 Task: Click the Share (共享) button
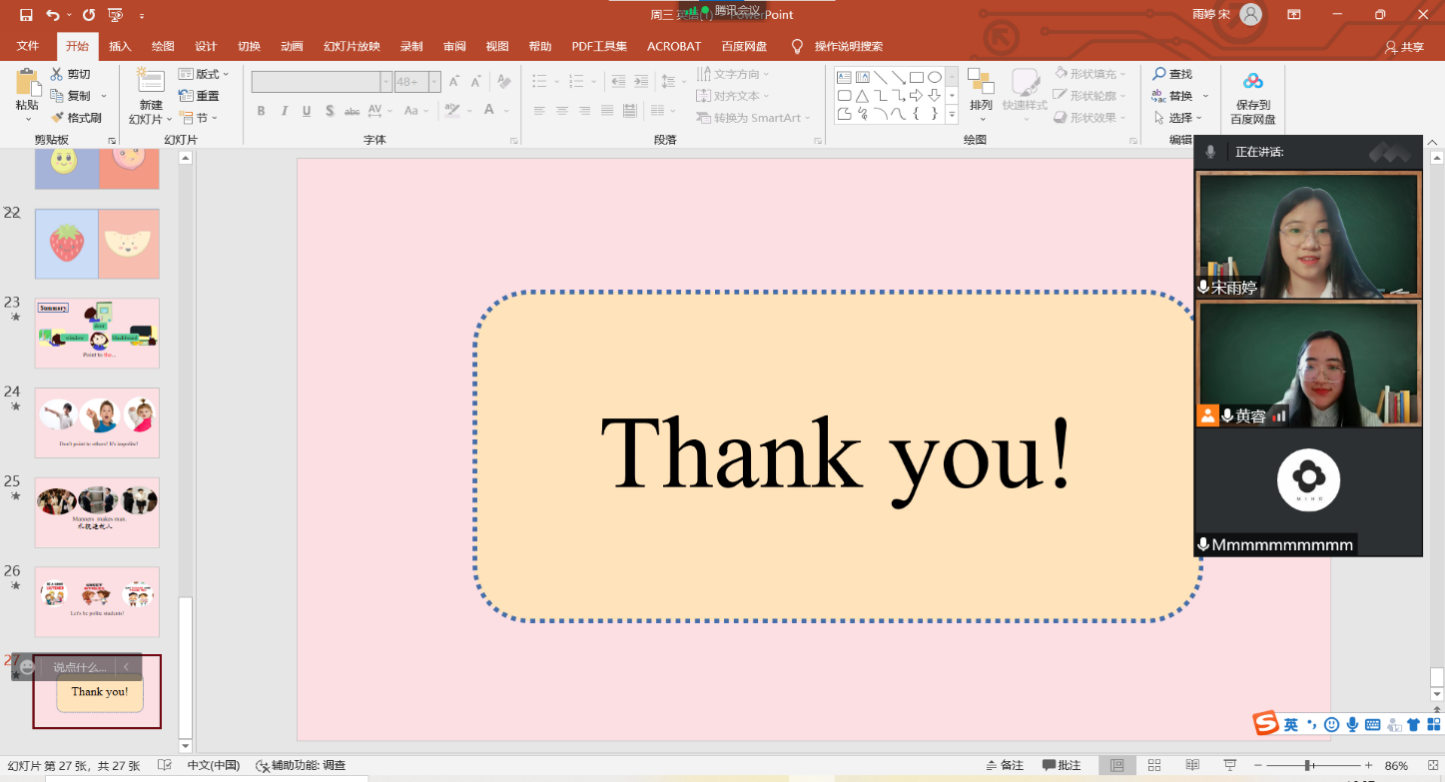1405,47
